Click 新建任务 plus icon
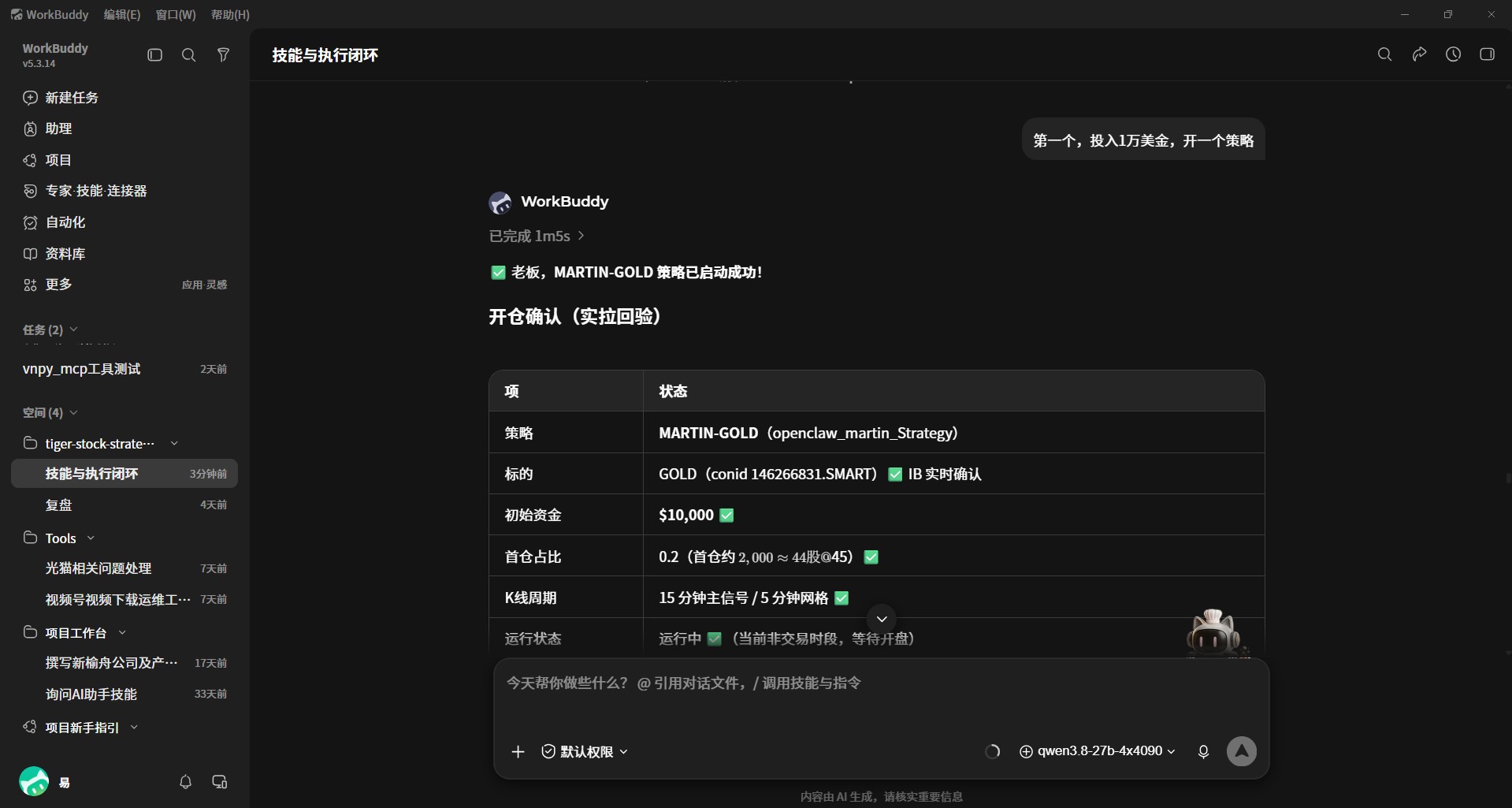Screen dimensions: 1512x808 coord(30,98)
